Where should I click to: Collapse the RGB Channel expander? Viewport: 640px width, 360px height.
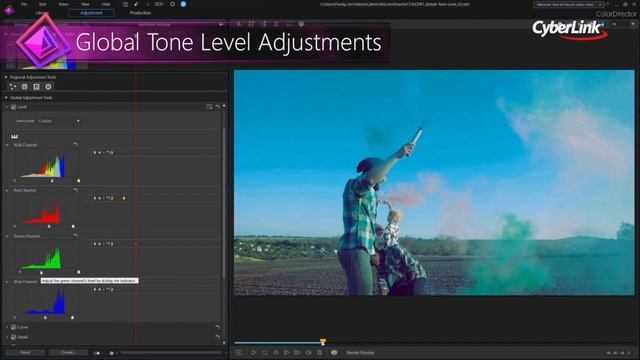tap(7, 145)
